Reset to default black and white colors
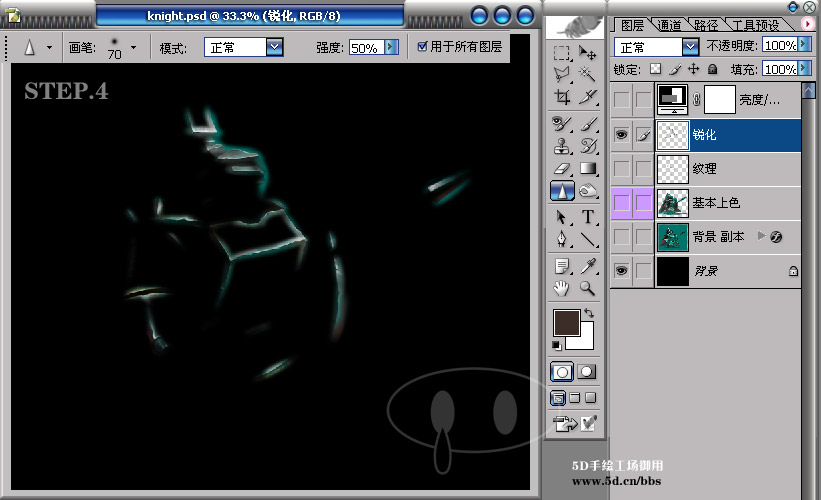 (557, 346)
